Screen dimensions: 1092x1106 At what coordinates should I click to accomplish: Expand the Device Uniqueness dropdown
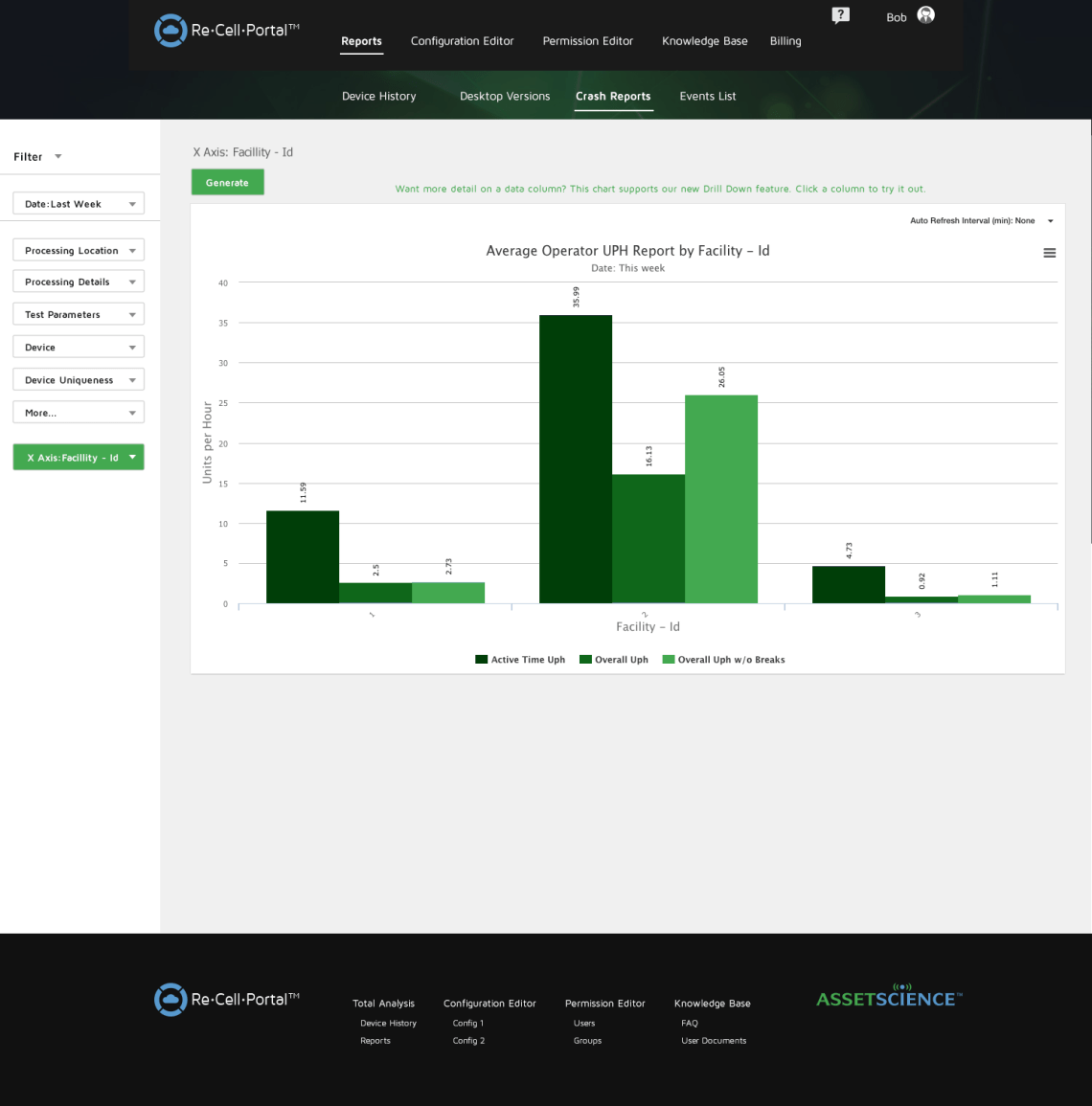[79, 380]
